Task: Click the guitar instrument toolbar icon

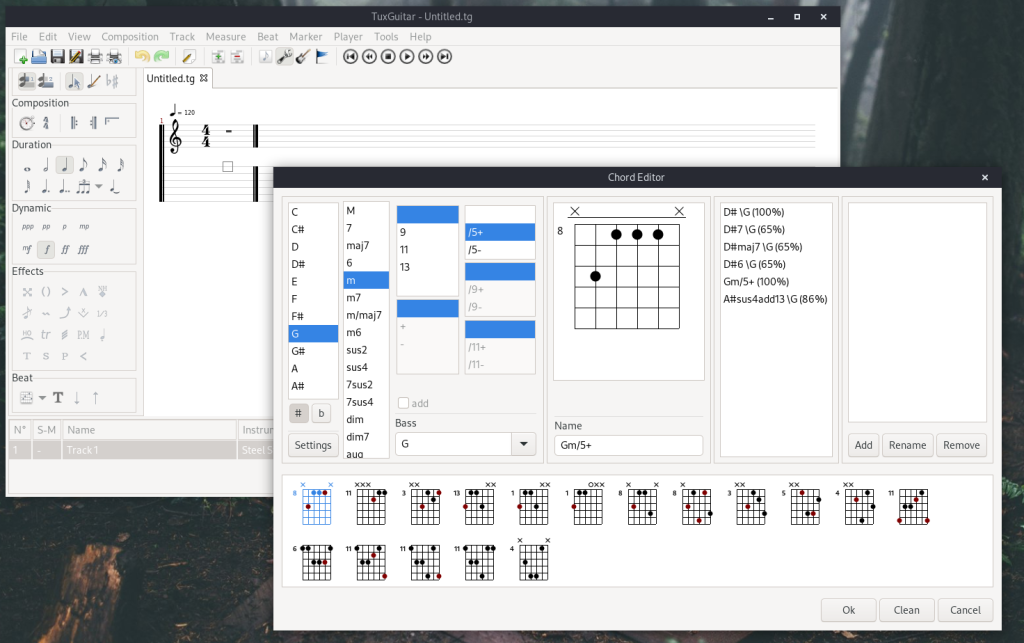Action: pyautogui.click(x=302, y=57)
